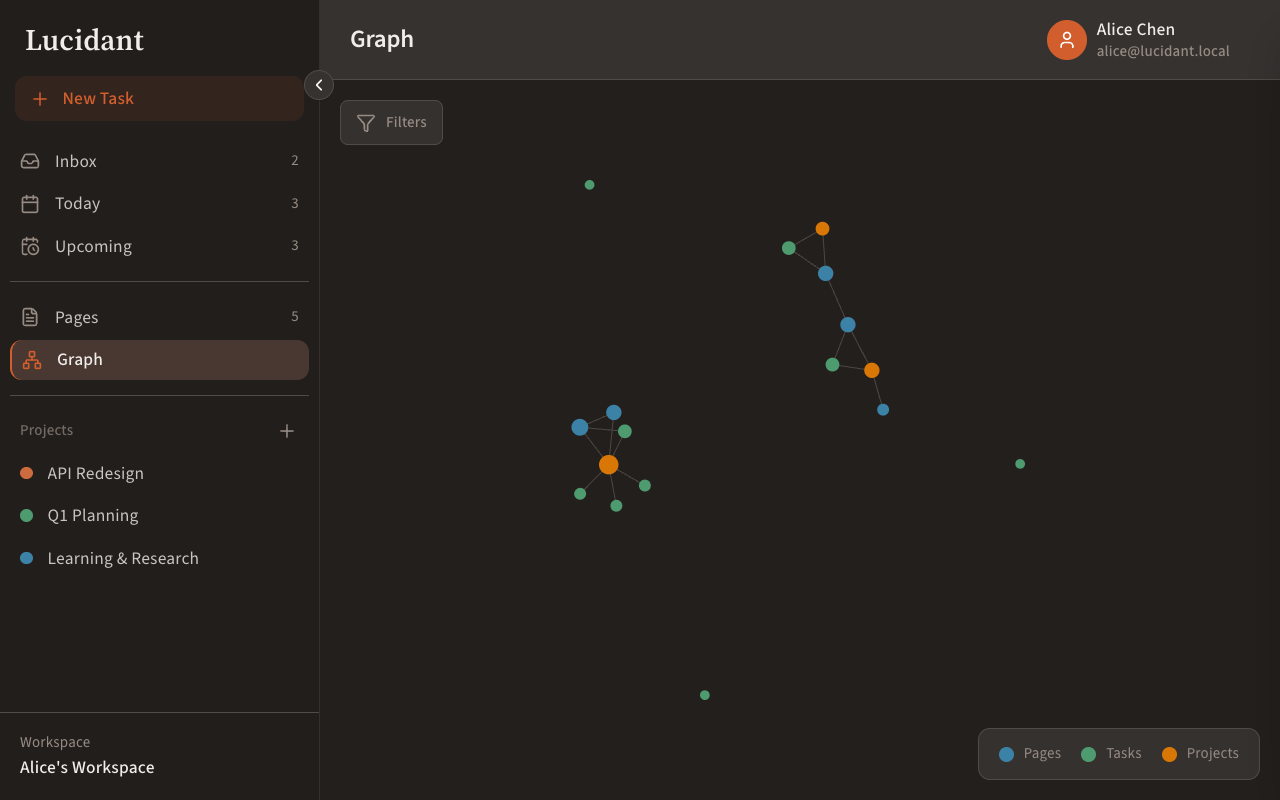
Task: Click the Filters funnel icon
Action: point(364,122)
